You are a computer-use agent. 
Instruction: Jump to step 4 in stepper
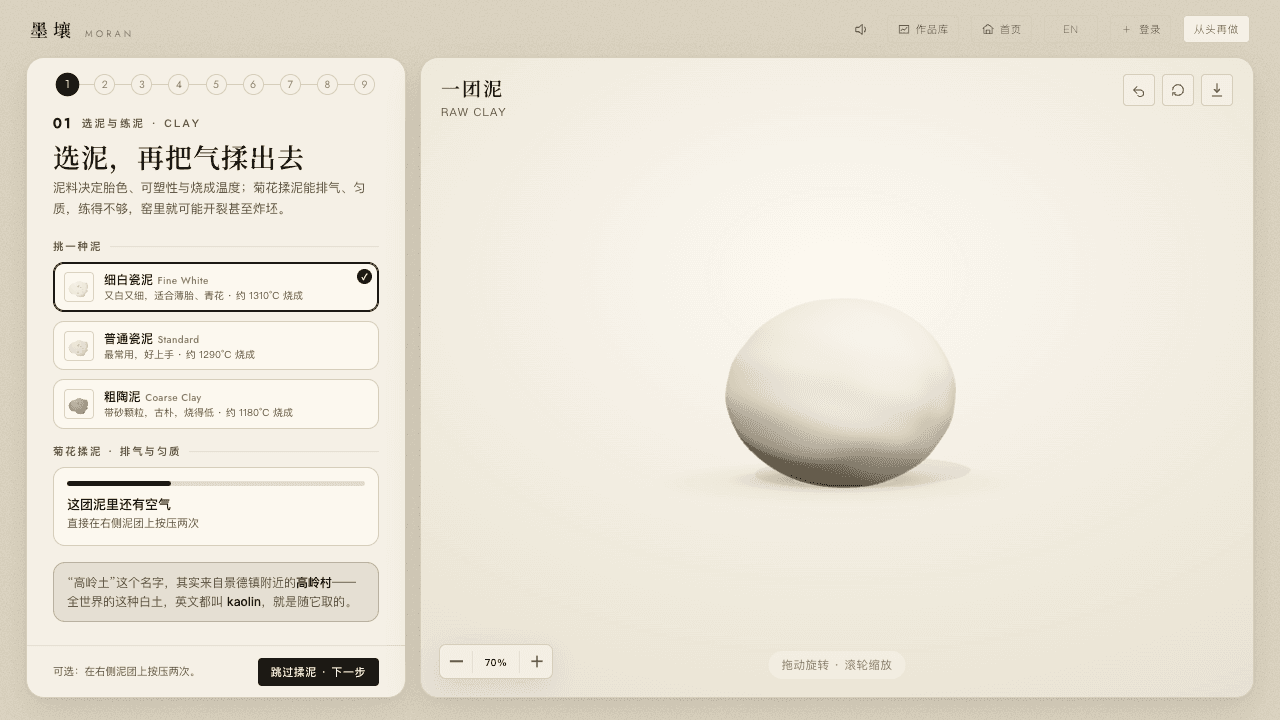coord(178,84)
